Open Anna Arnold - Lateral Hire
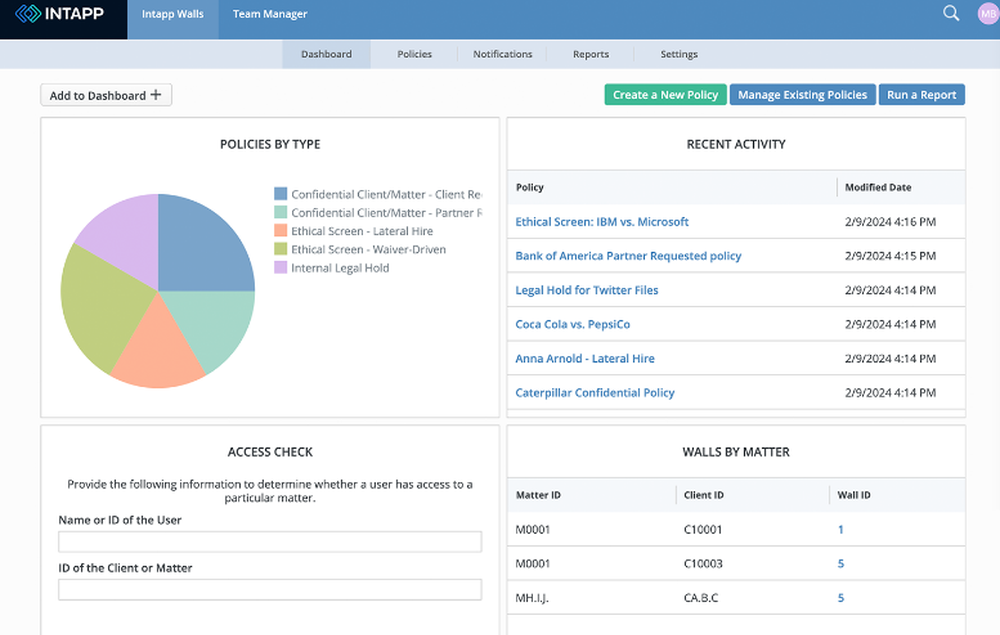This screenshot has width=1000, height=635. click(585, 358)
